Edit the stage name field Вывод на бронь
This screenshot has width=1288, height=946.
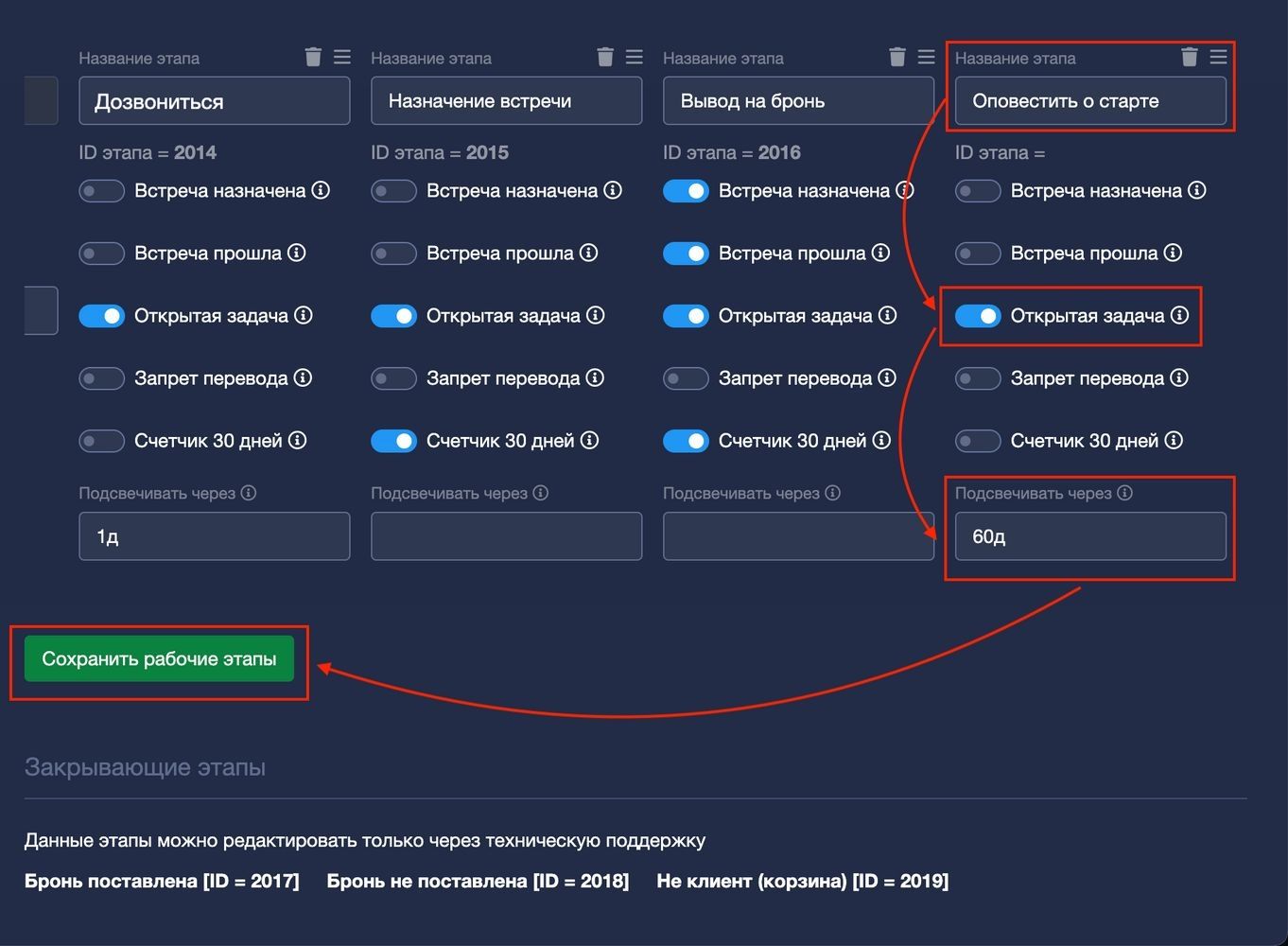(799, 101)
